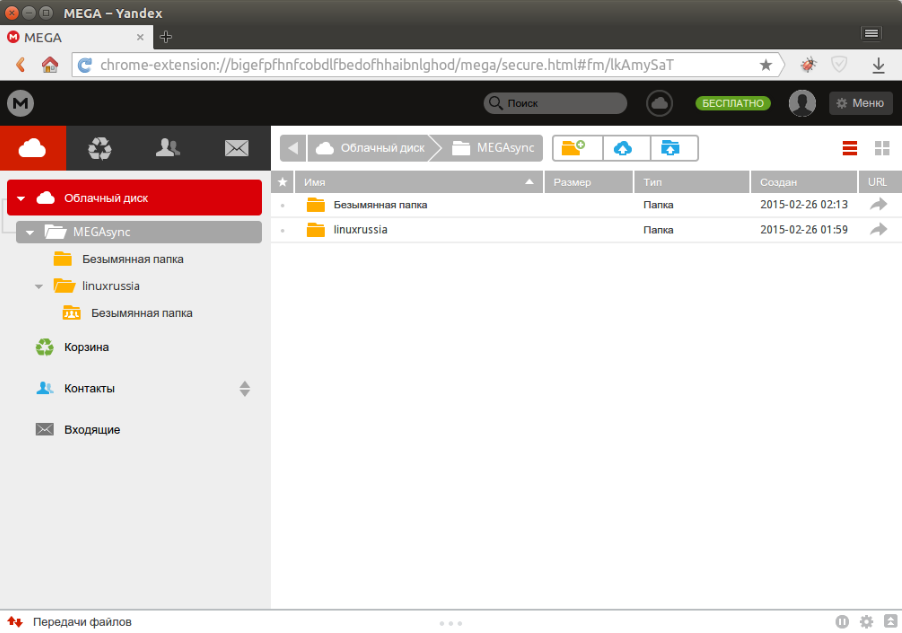Create a new folder with the folder-plus icon
This screenshot has height=633, width=902.
(578, 148)
